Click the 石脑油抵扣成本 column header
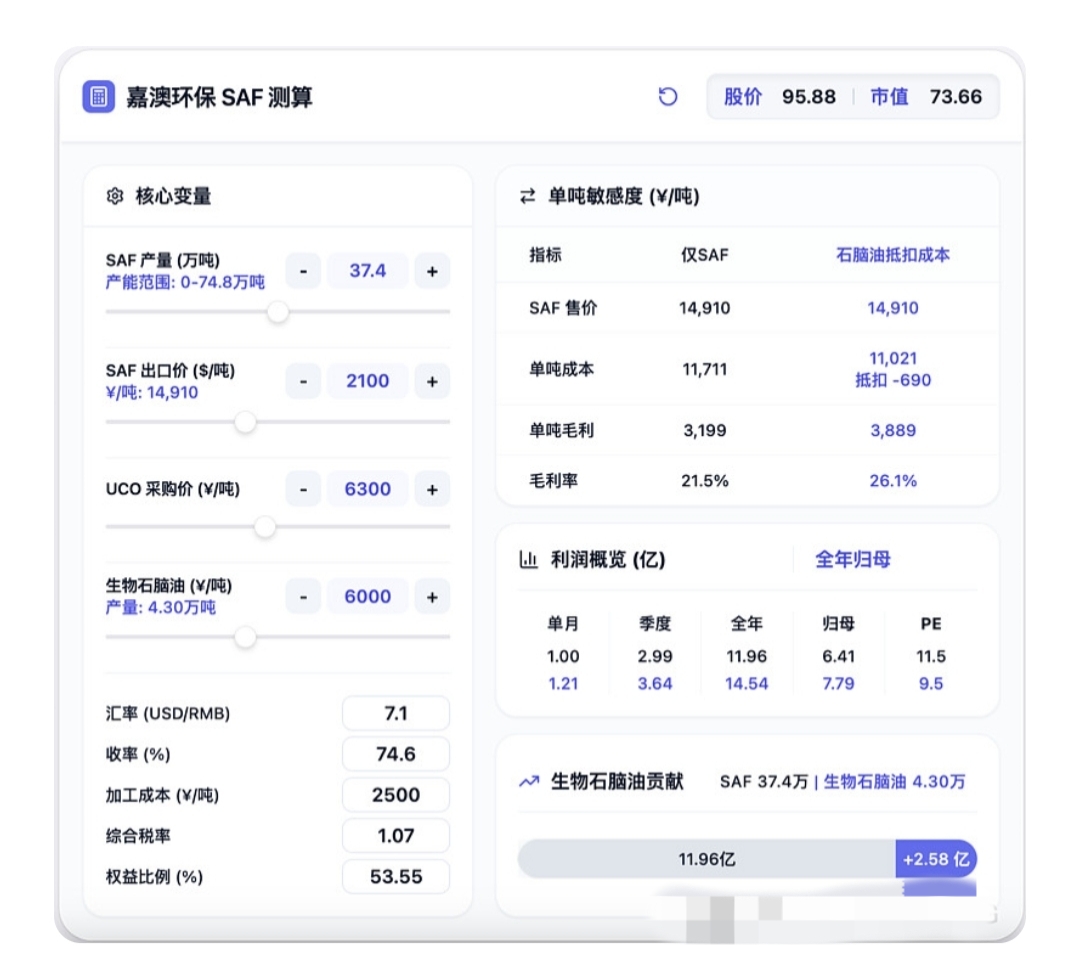 click(x=893, y=255)
